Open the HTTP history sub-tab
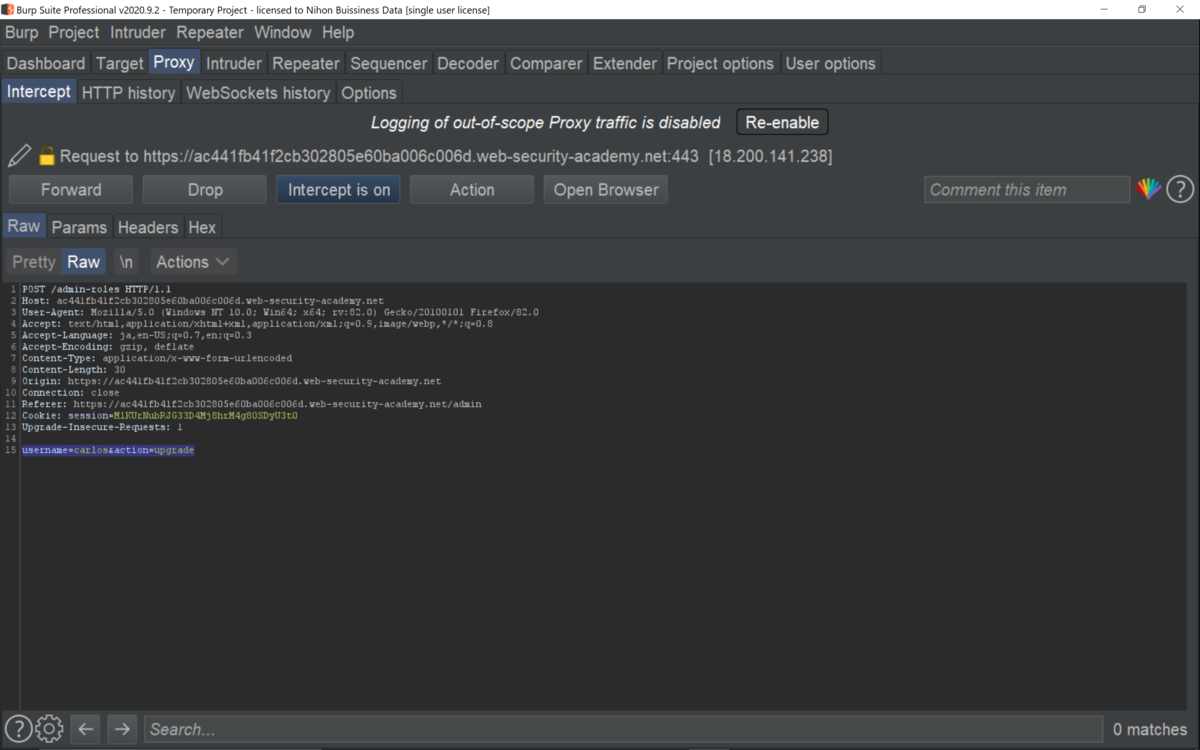Screen dimensions: 1200x750 (129, 93)
